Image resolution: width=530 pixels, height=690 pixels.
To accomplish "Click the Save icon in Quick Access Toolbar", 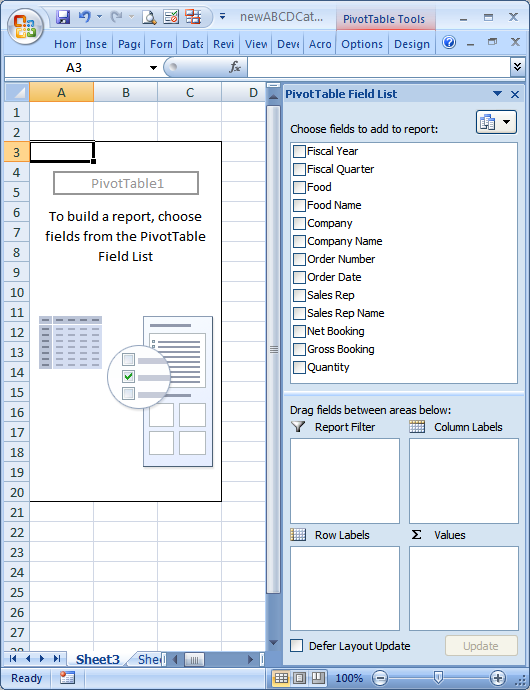I will (63, 17).
